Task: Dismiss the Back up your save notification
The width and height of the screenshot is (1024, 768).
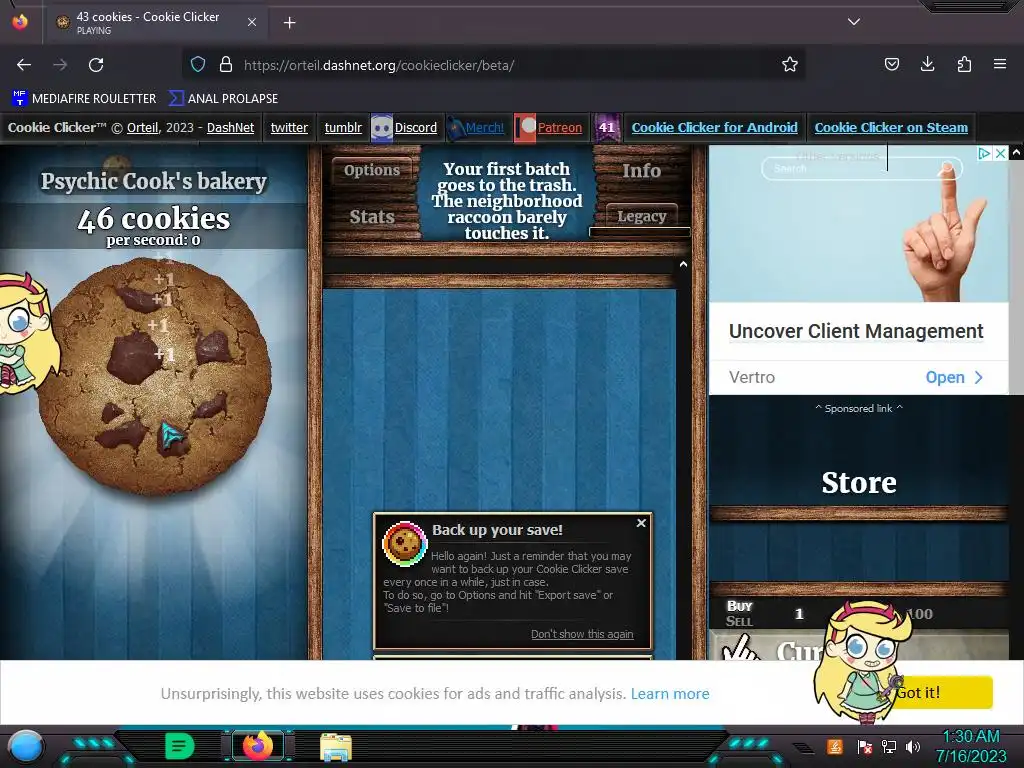Action: [x=641, y=523]
